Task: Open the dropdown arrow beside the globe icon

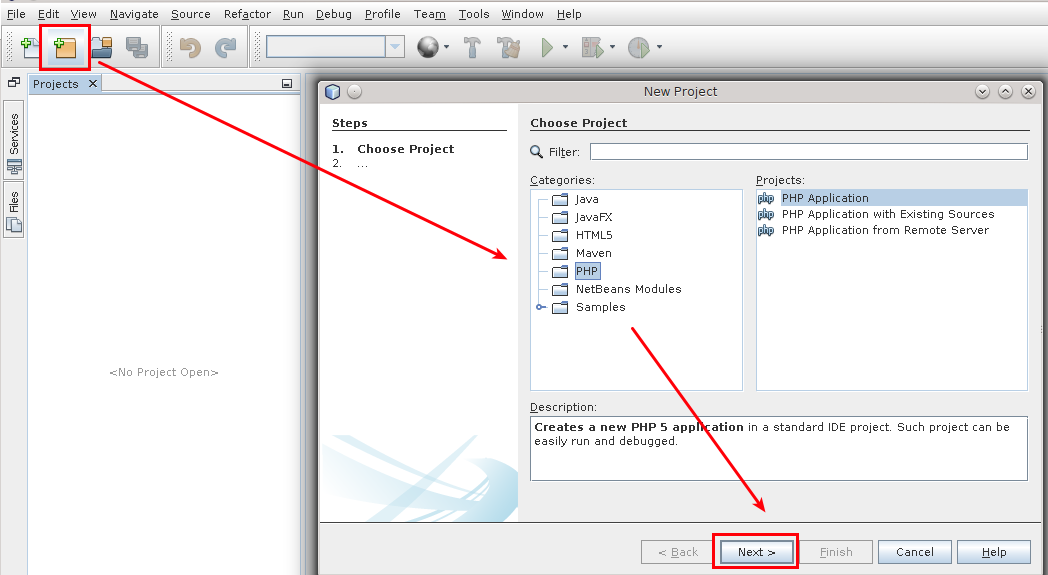Action: tap(446, 47)
